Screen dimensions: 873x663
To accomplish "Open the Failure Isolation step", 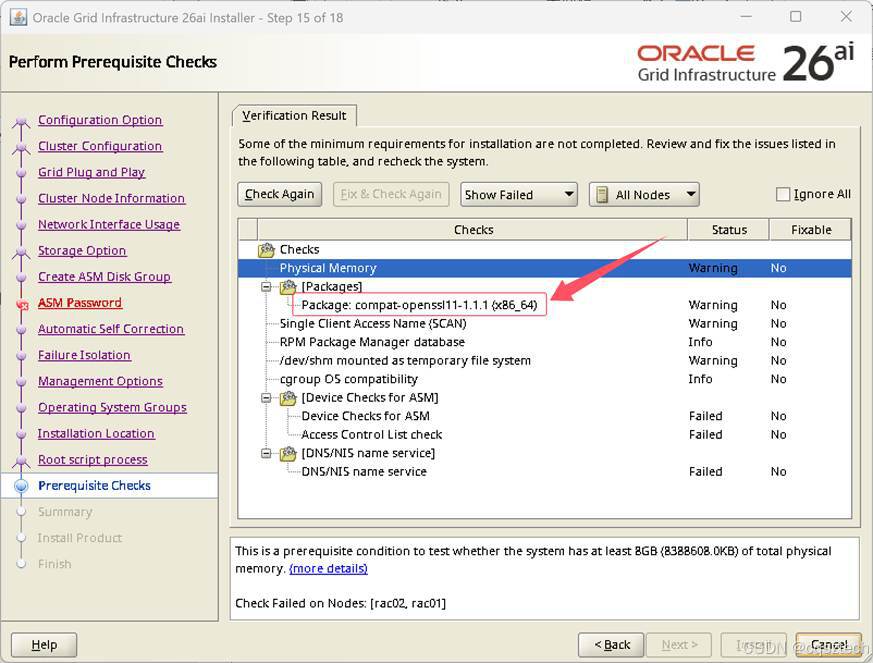I will pos(84,356).
